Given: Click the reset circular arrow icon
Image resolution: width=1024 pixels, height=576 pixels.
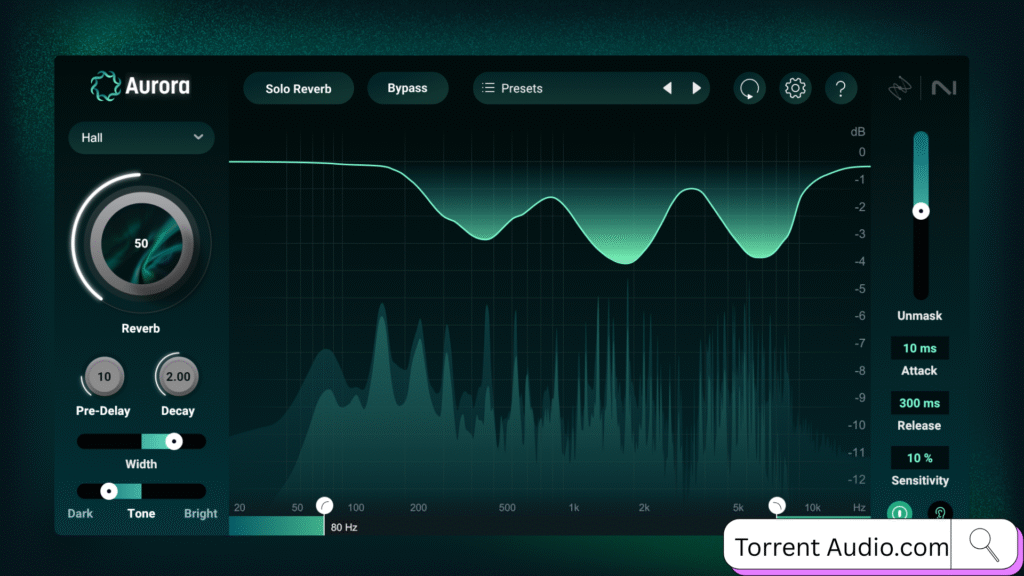Looking at the screenshot, I should tap(749, 88).
